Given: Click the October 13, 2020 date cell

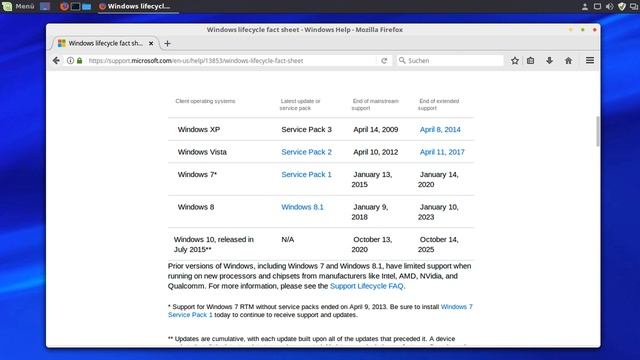Looking at the screenshot, I should (372, 244).
